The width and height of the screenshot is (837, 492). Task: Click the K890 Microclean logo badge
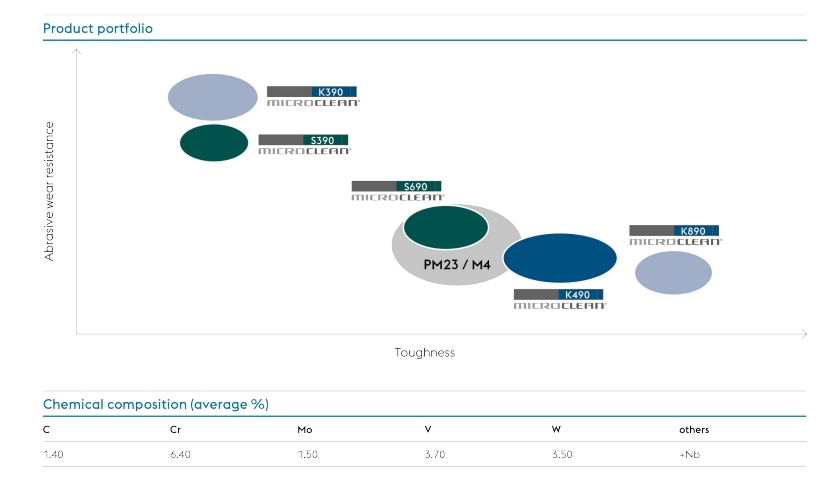pos(675,236)
